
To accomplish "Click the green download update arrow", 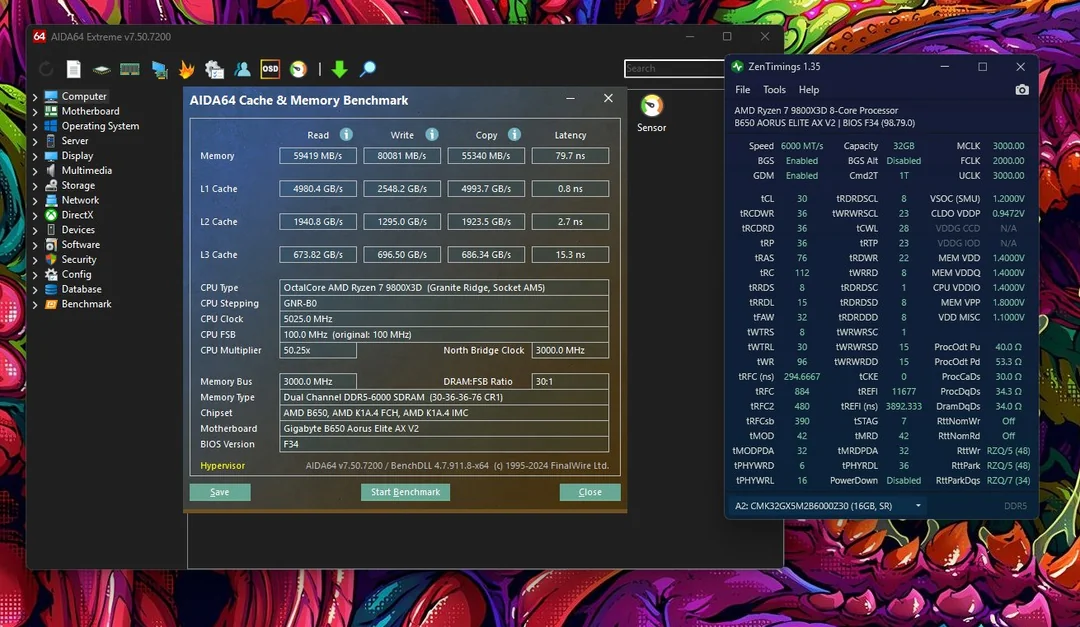I will (x=340, y=69).
